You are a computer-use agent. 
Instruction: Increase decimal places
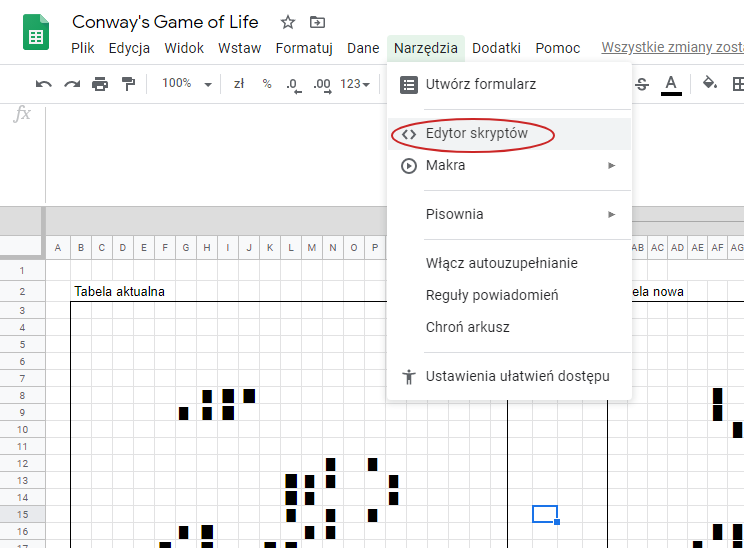pyautogui.click(x=322, y=85)
